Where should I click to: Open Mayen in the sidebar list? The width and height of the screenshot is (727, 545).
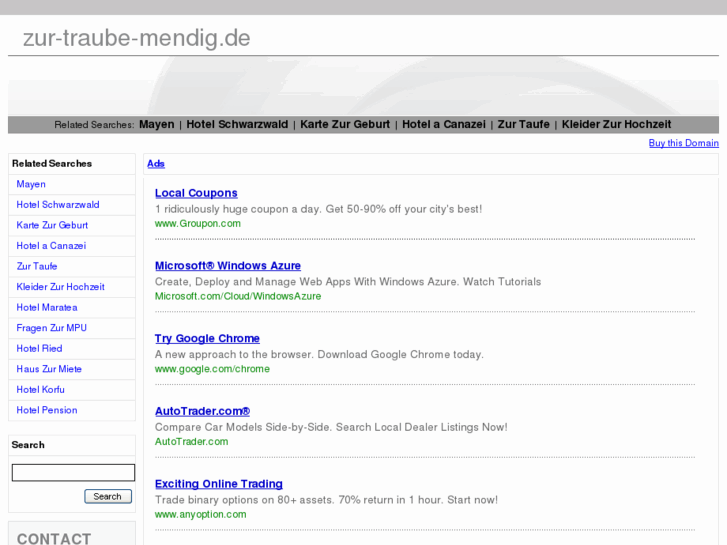(x=31, y=184)
